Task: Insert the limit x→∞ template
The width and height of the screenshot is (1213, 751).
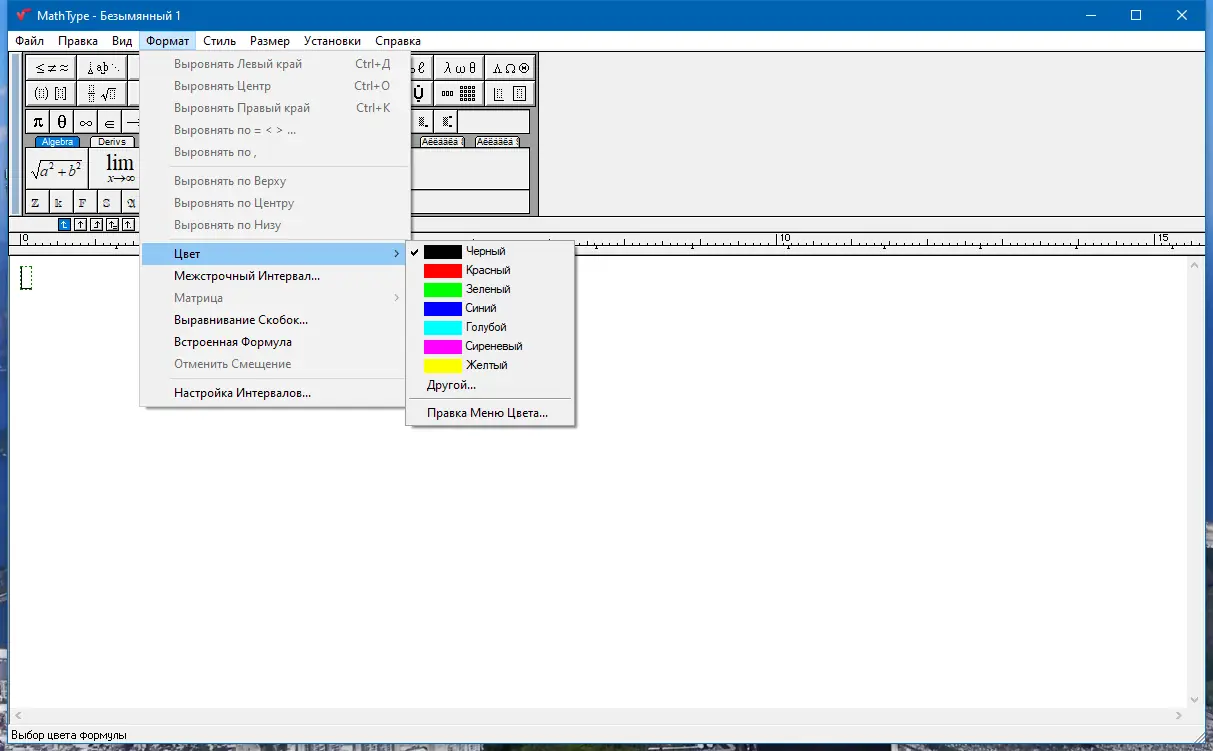Action: (x=119, y=168)
